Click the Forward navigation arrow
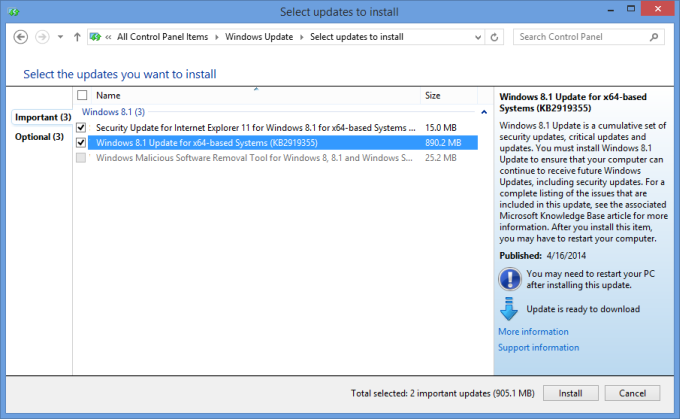 (43, 37)
